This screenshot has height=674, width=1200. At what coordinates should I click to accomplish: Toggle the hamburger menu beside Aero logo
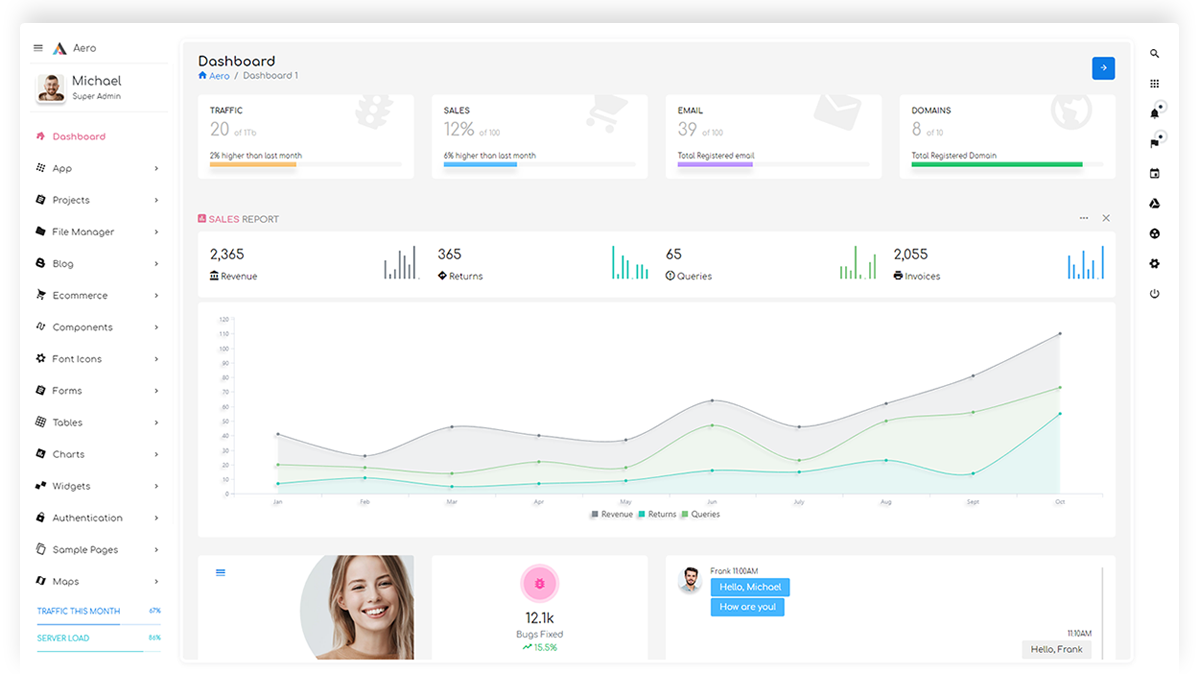tap(38, 48)
